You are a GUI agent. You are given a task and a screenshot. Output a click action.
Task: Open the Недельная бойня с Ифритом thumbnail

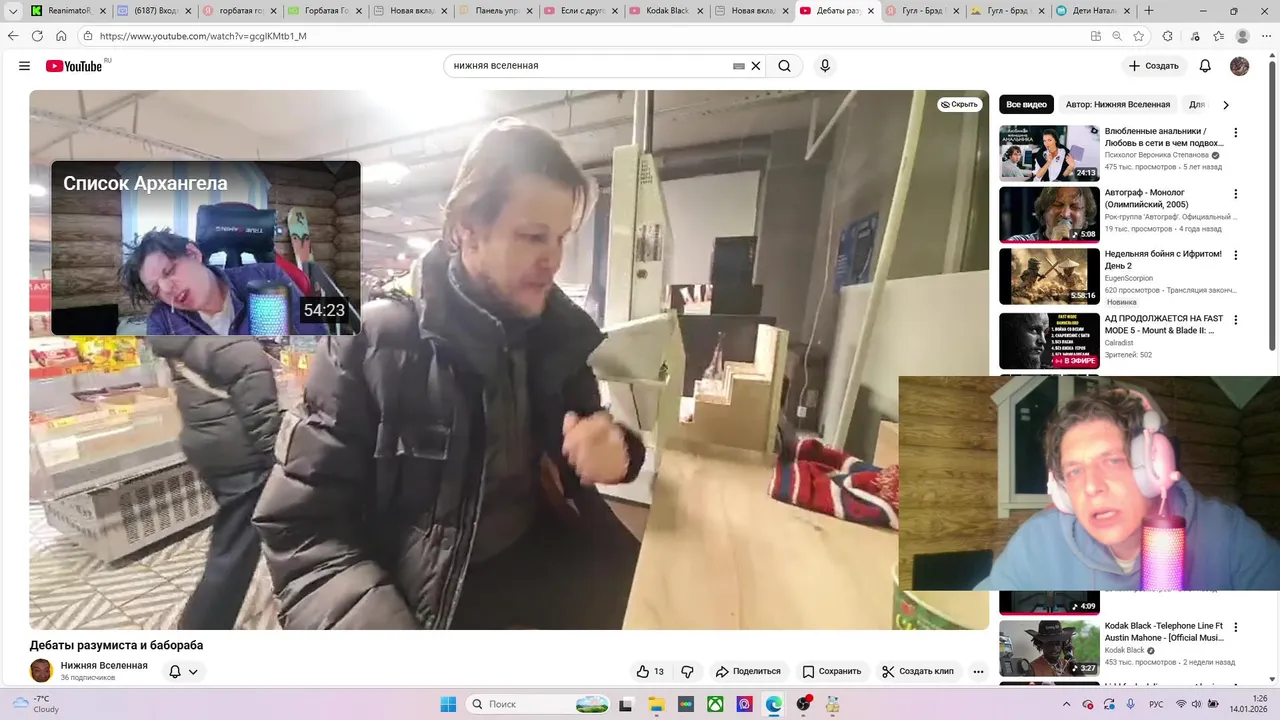point(1049,276)
